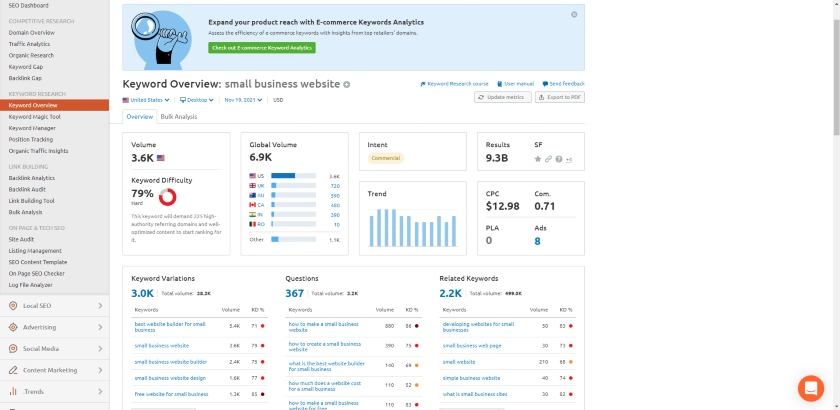Click the Export to PDF button

[x=560, y=97]
